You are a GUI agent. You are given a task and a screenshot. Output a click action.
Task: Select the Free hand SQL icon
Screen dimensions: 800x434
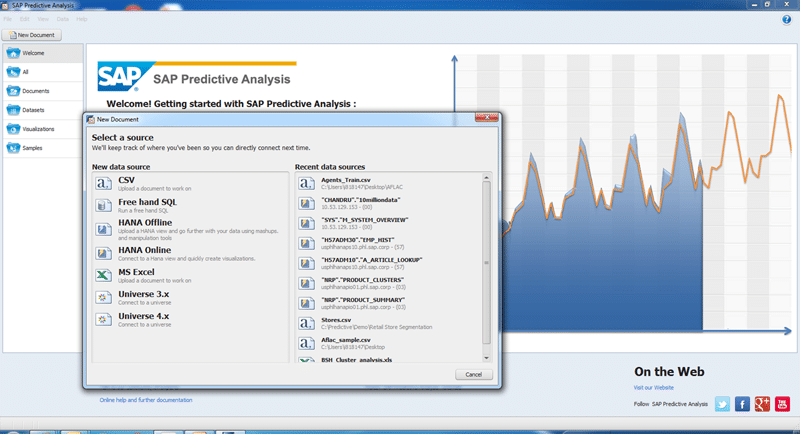[103, 206]
